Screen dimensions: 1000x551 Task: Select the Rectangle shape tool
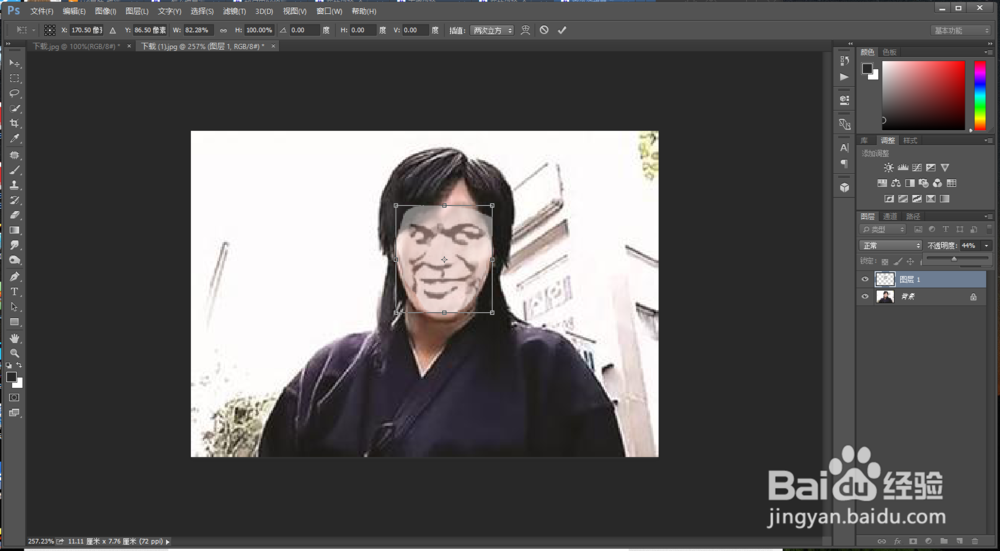(x=14, y=322)
